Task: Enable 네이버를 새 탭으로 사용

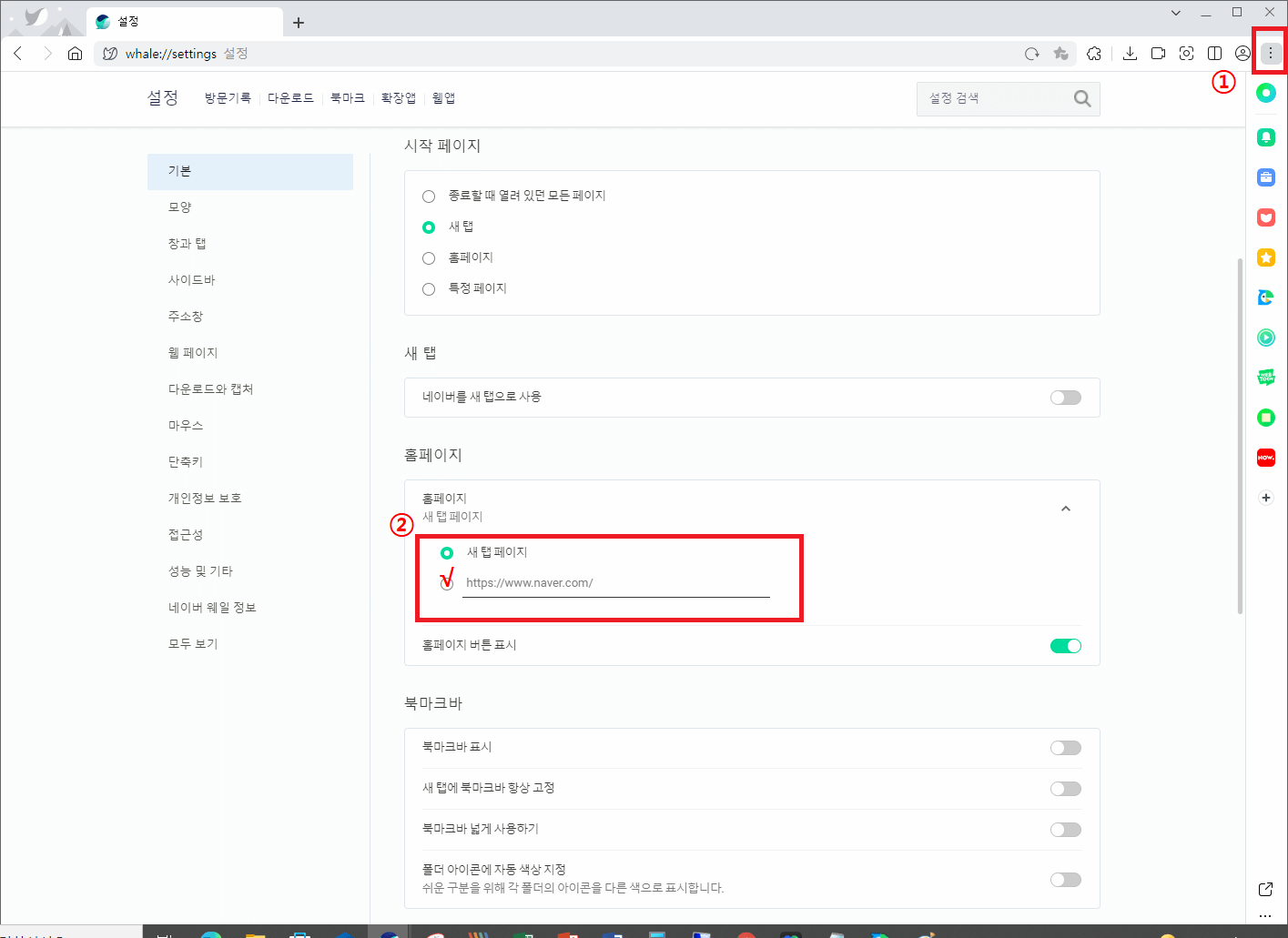Action: point(1065,398)
